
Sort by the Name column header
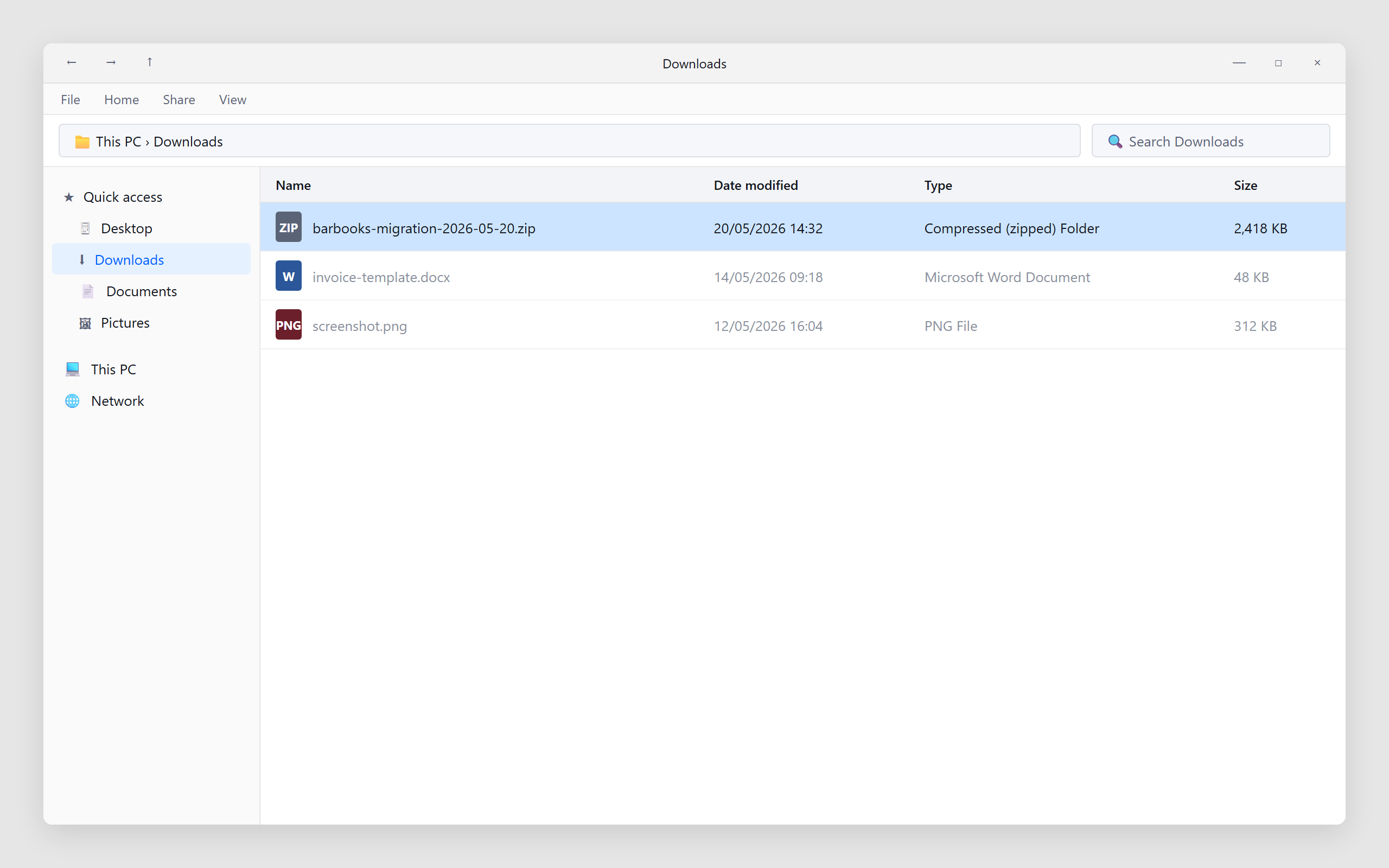click(x=294, y=186)
